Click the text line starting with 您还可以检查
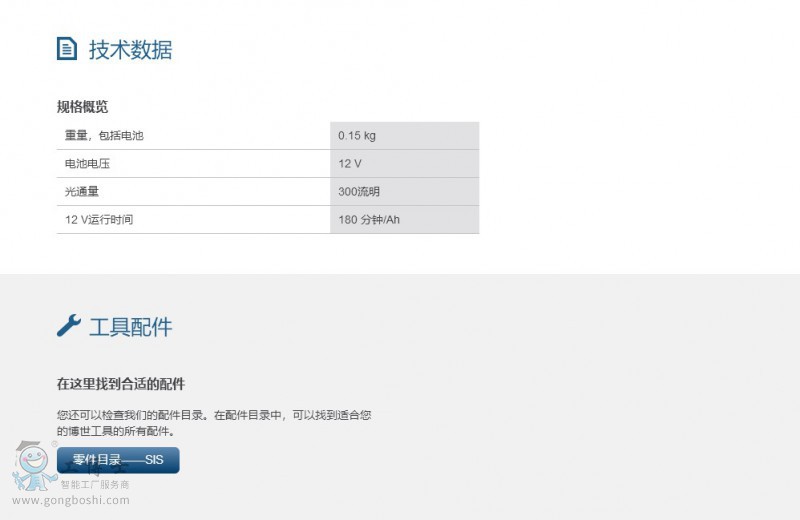The image size is (800, 520). point(214,414)
